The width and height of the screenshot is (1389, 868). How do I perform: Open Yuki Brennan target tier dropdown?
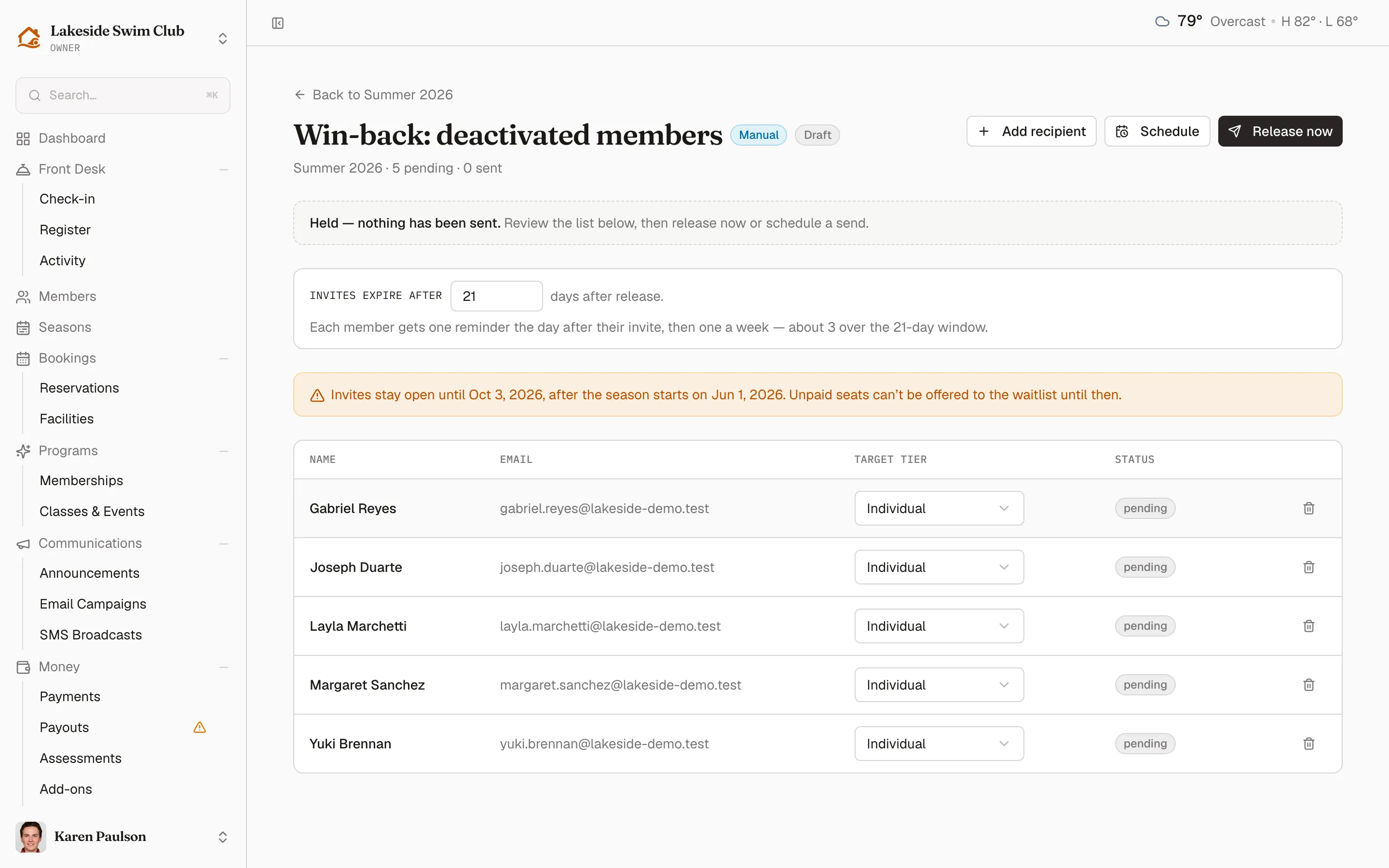[939, 744]
